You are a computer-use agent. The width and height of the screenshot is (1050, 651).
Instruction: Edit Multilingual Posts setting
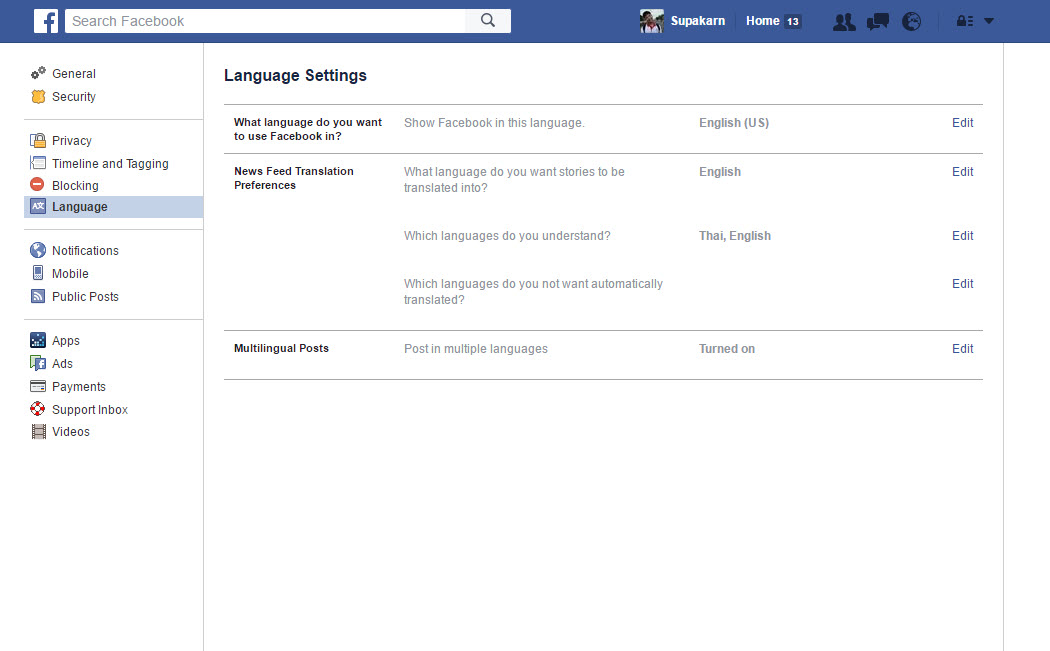[962, 349]
